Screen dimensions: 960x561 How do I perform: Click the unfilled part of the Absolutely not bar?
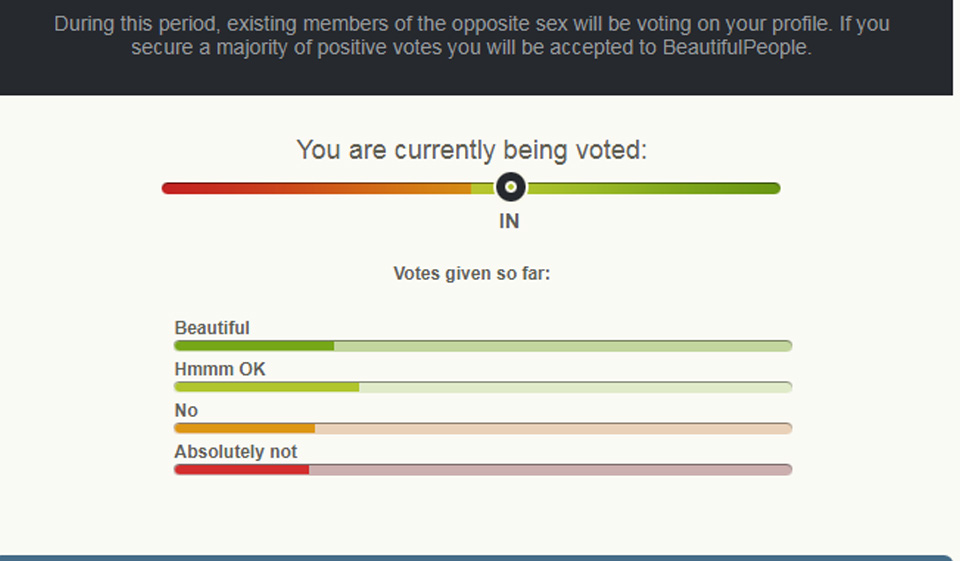(x=550, y=469)
